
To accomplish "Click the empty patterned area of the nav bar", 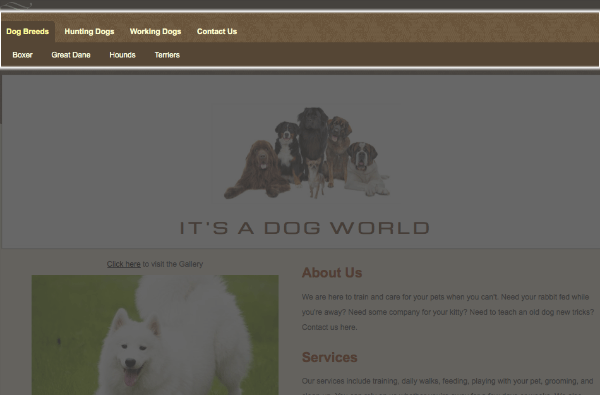I will pyautogui.click(x=417, y=28).
